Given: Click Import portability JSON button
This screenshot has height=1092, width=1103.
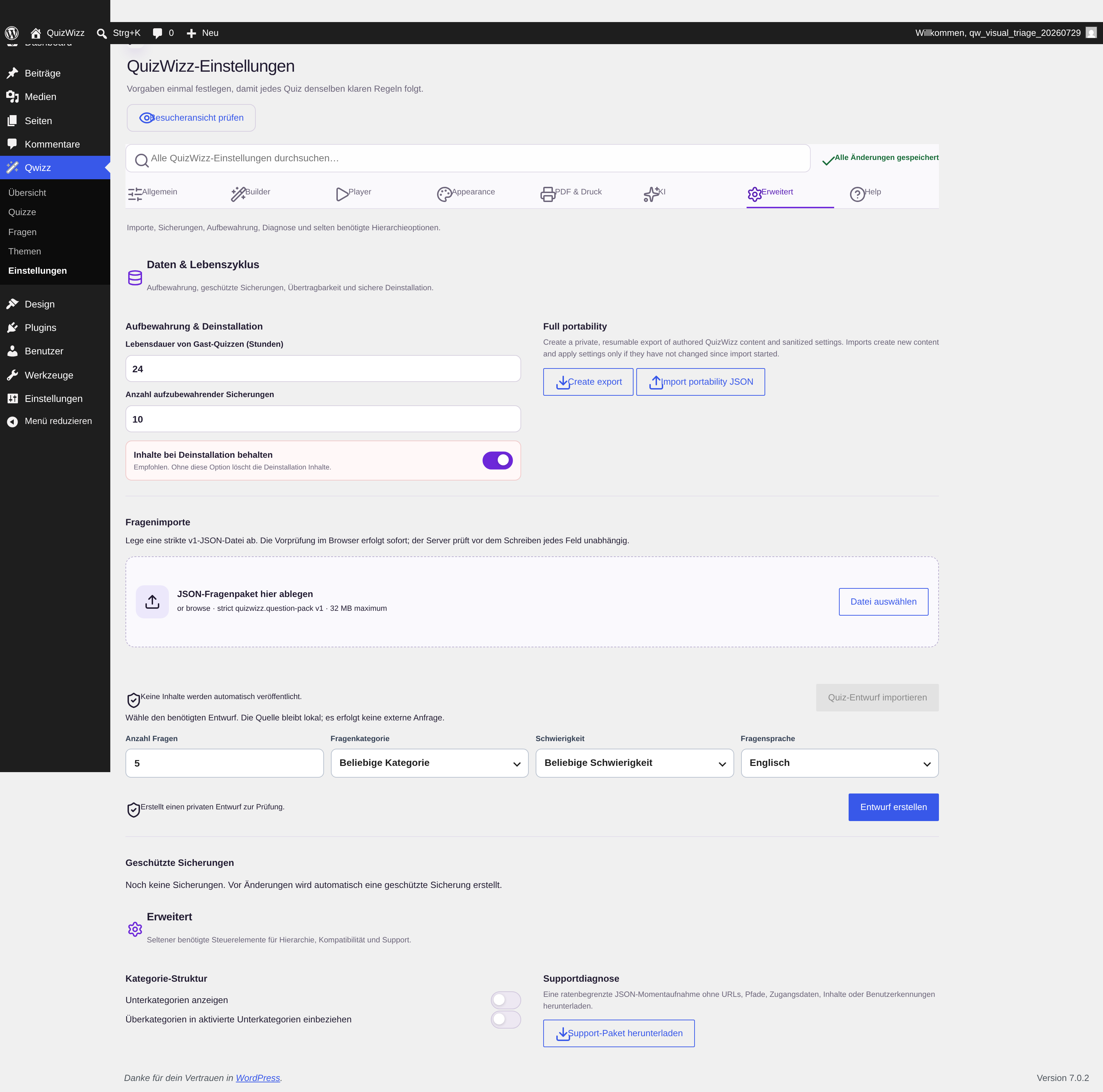Looking at the screenshot, I should 700,382.
